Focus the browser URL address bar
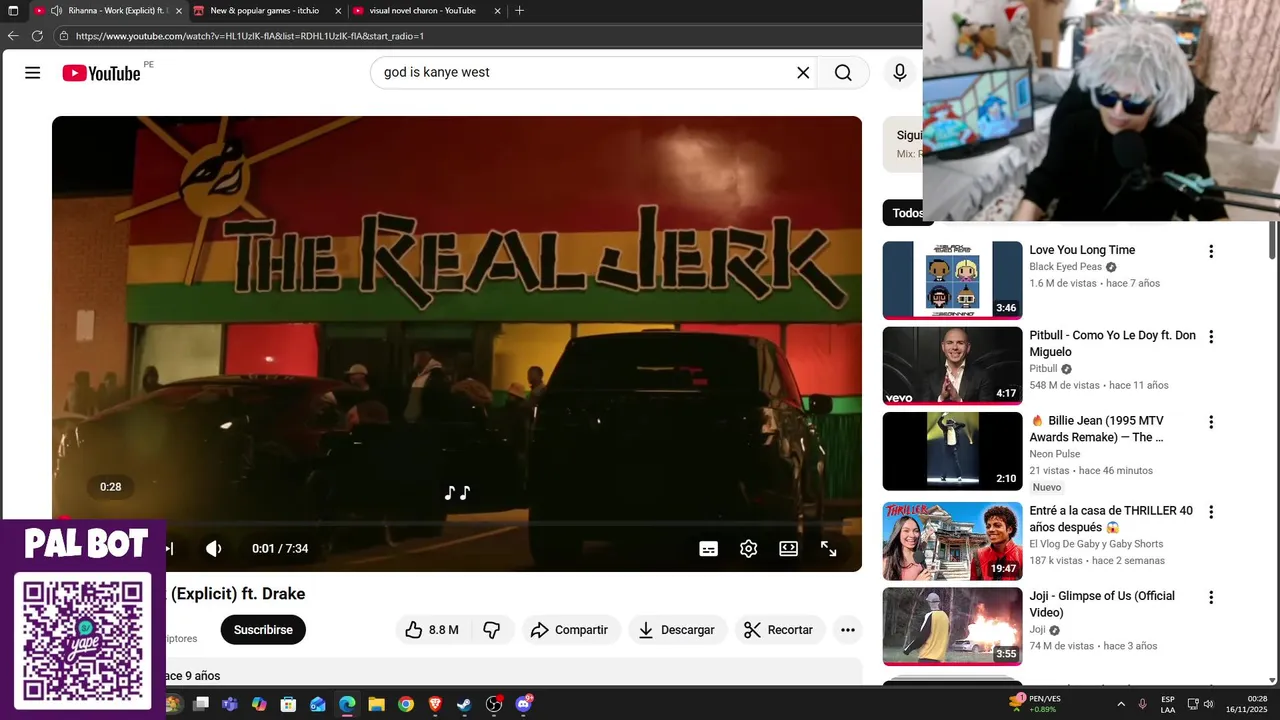The image size is (1280, 720). click(x=490, y=36)
